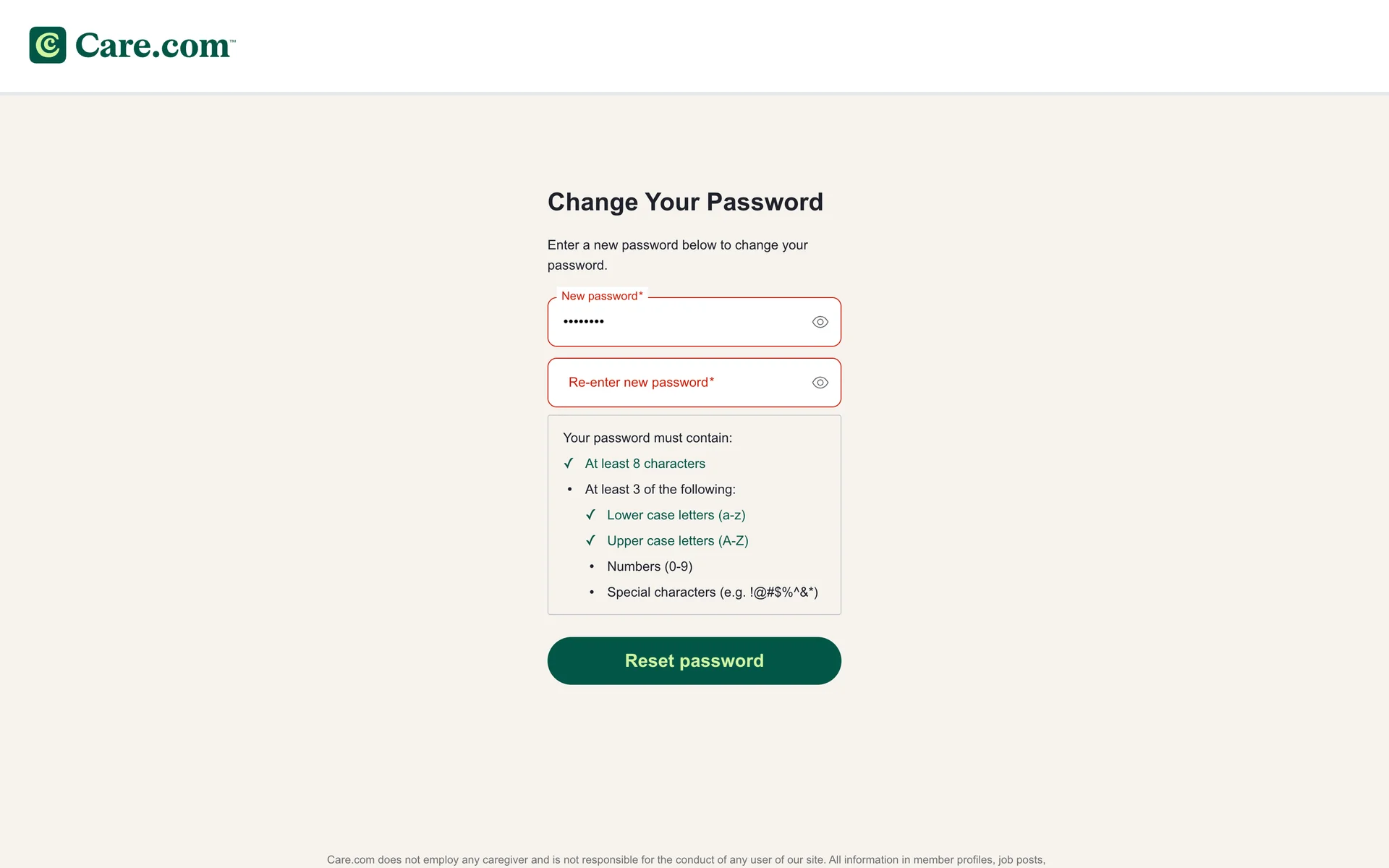Click checkmark beside Lower case letters
This screenshot has width=1389, height=868.
pos(590,515)
